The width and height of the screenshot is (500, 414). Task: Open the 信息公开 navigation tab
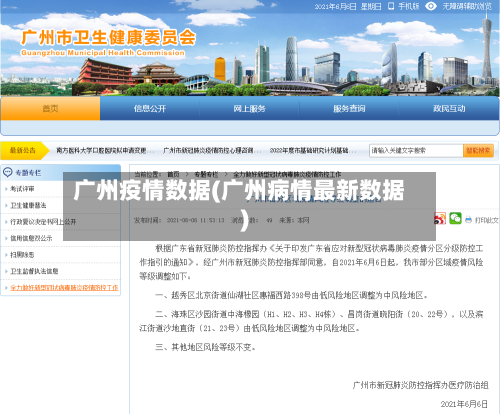pos(150,108)
